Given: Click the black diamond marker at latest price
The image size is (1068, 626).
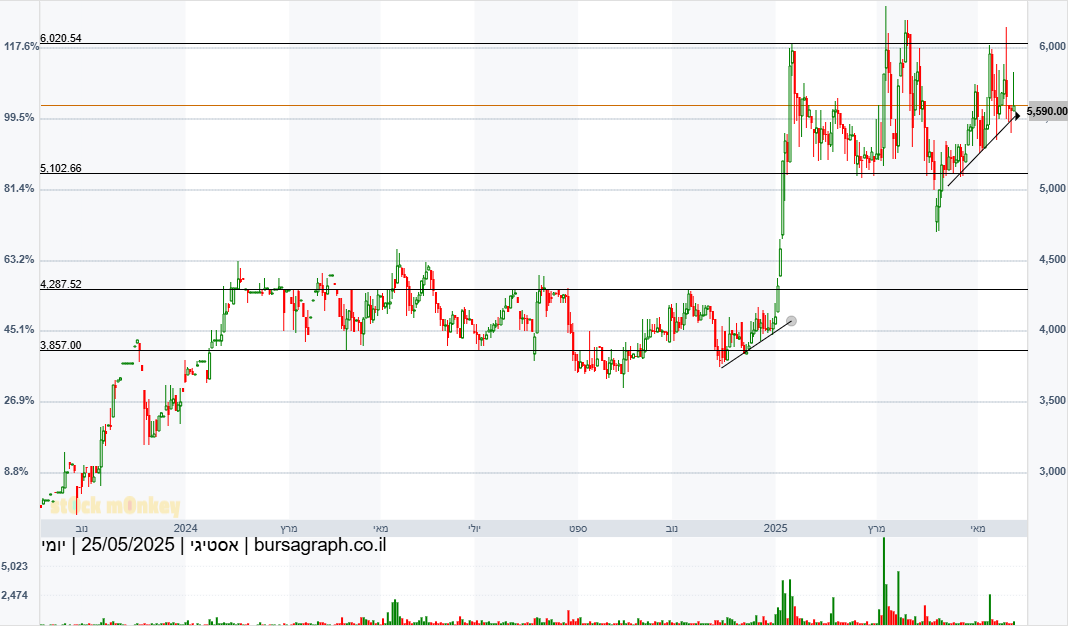Looking at the screenshot, I should pos(1017,115).
